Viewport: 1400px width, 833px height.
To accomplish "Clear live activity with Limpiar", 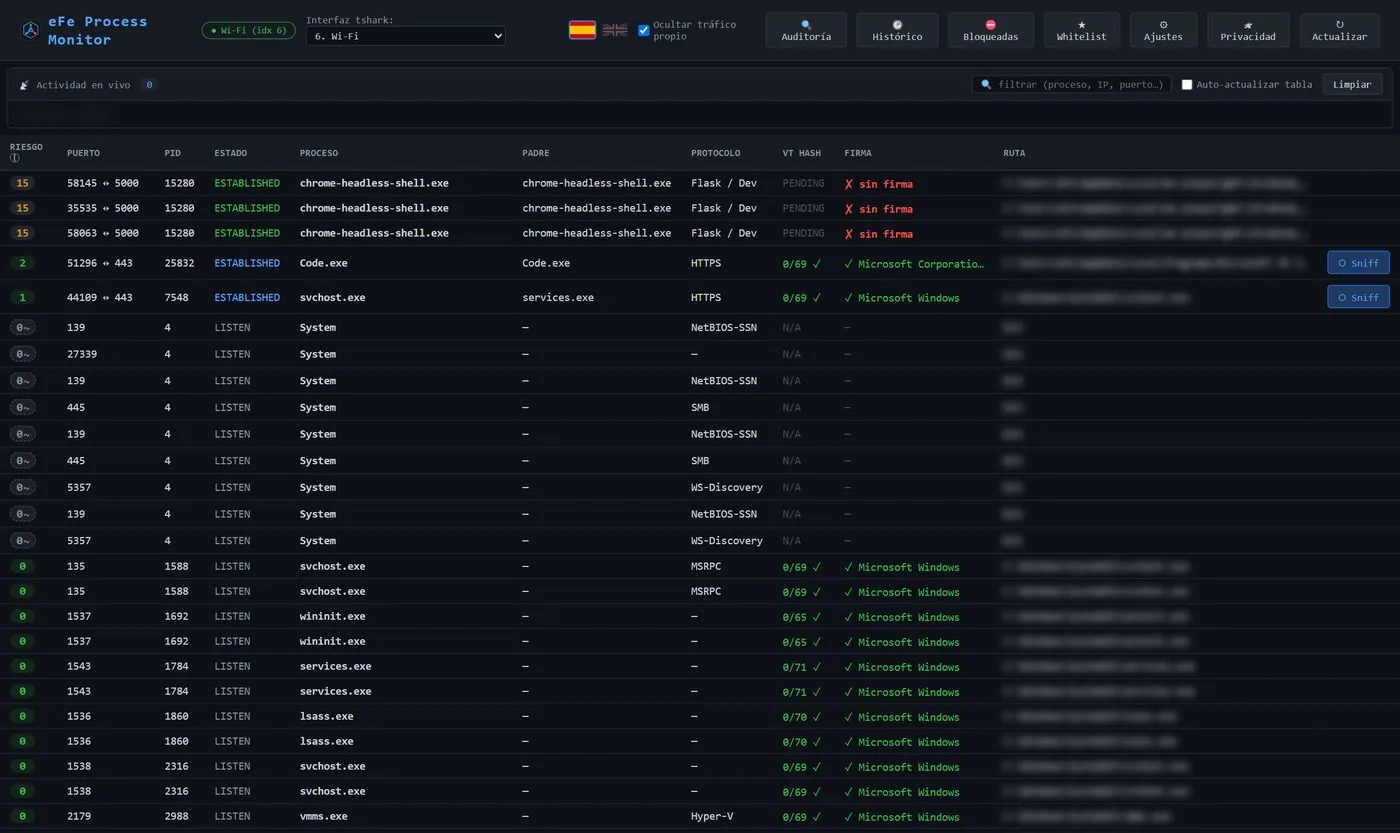I will pyautogui.click(x=1352, y=85).
